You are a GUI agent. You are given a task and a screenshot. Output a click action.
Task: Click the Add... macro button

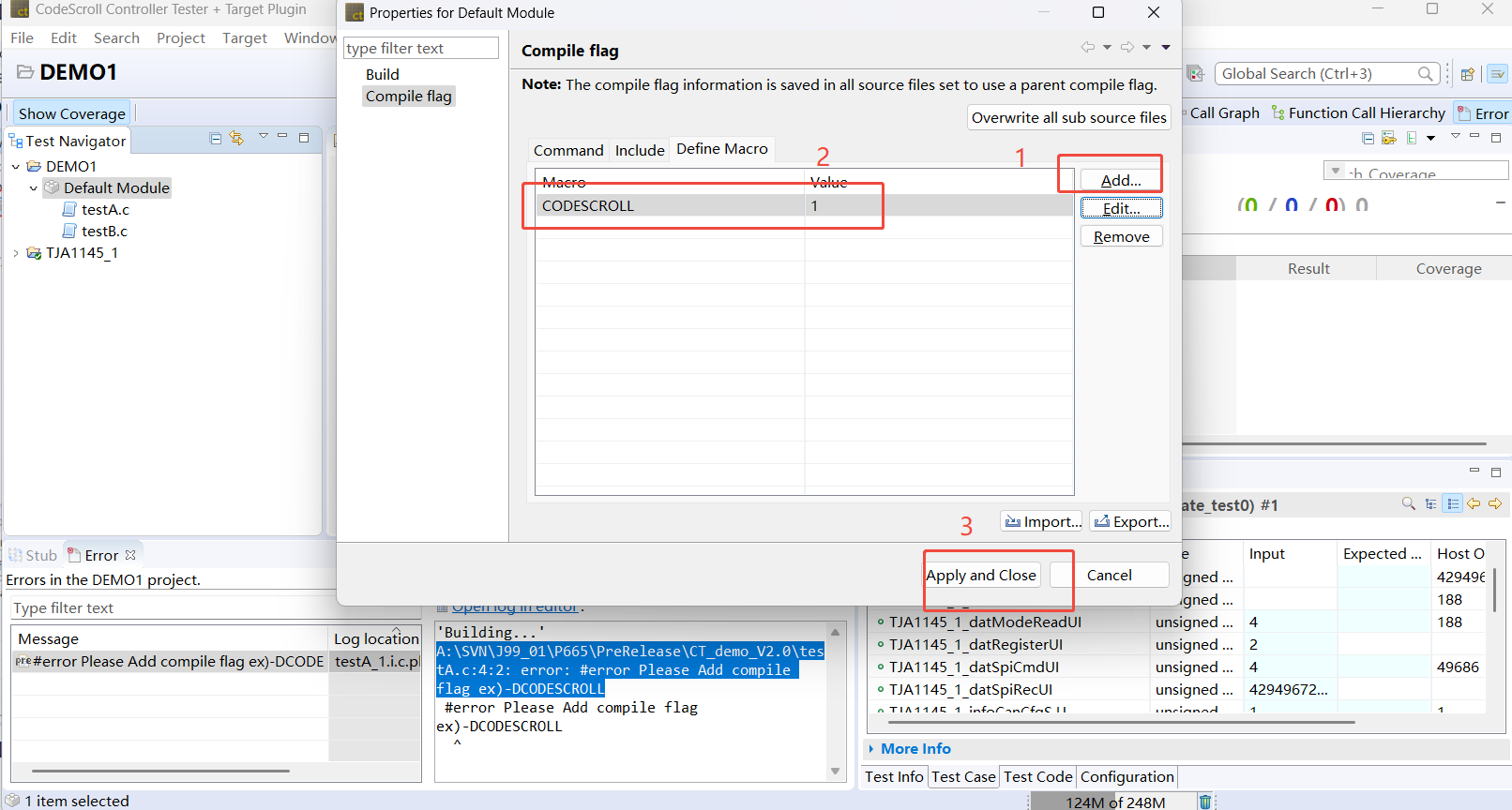(x=1121, y=180)
